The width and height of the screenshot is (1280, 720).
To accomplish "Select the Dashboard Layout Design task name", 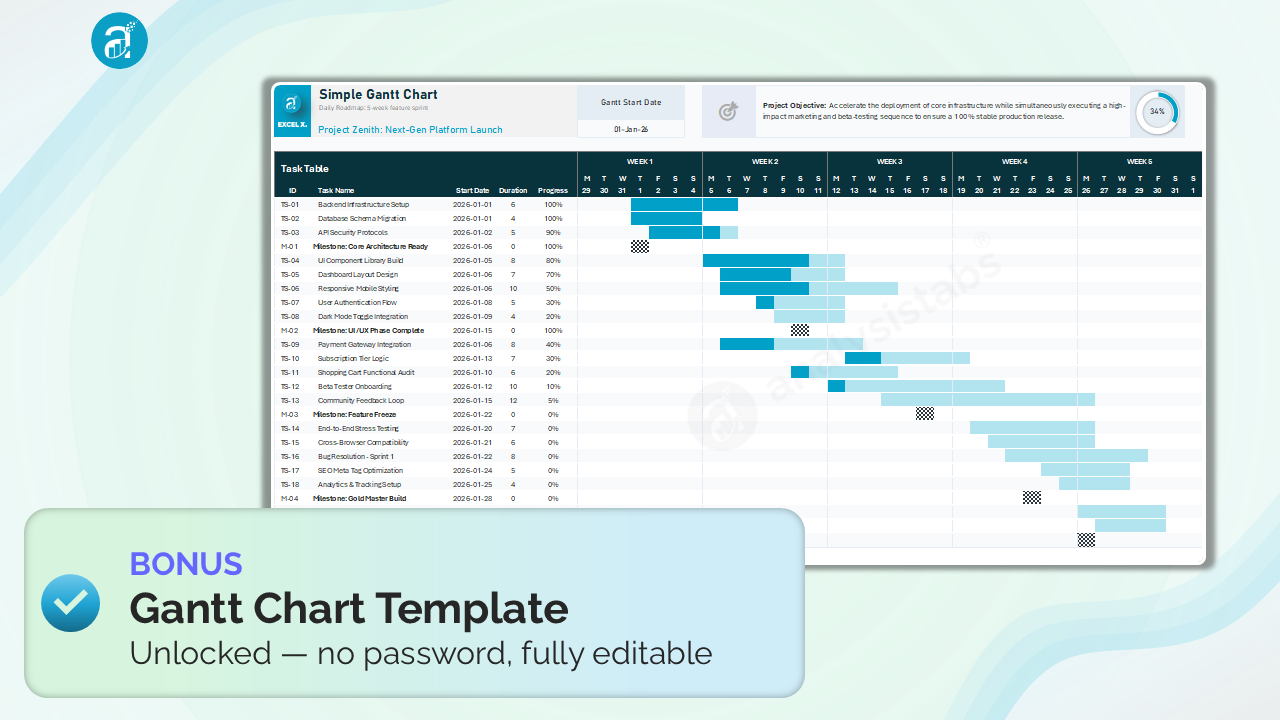I will (358, 274).
